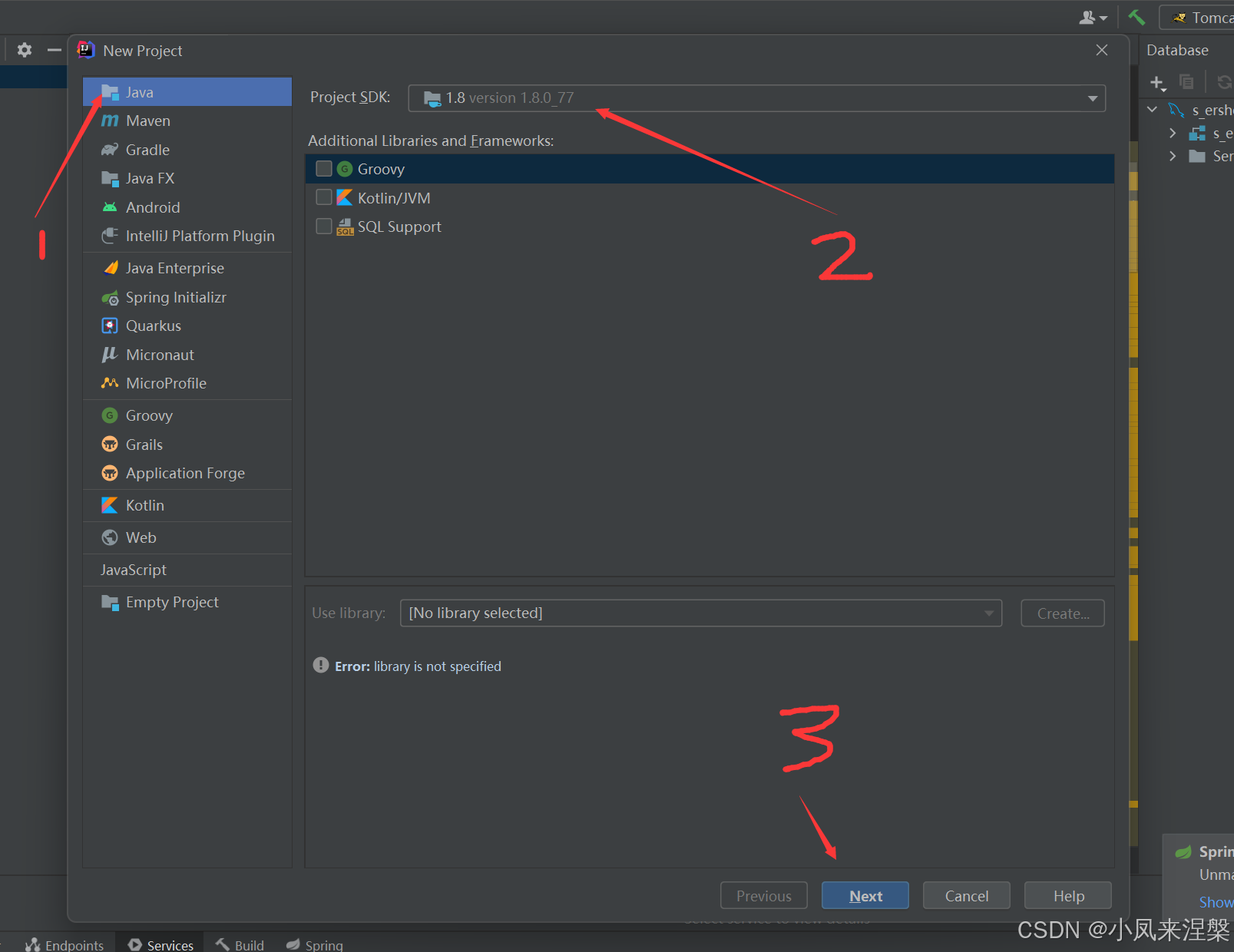
Task: Close the New Project dialog
Action: [1102, 50]
